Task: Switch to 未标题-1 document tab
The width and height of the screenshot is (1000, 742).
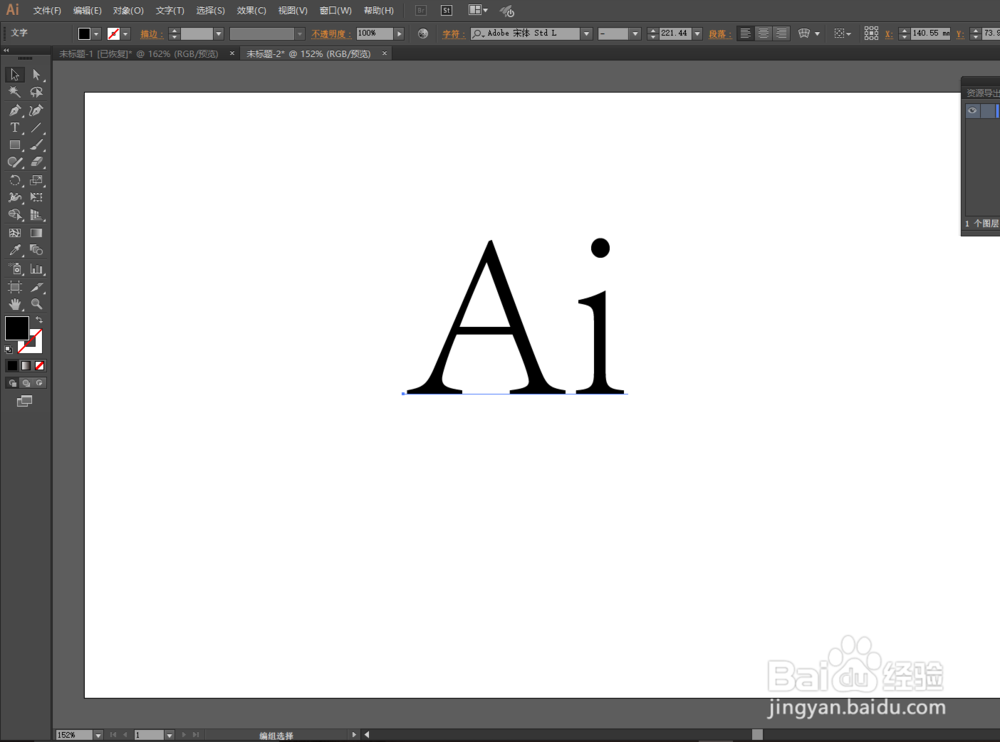Action: coord(139,54)
